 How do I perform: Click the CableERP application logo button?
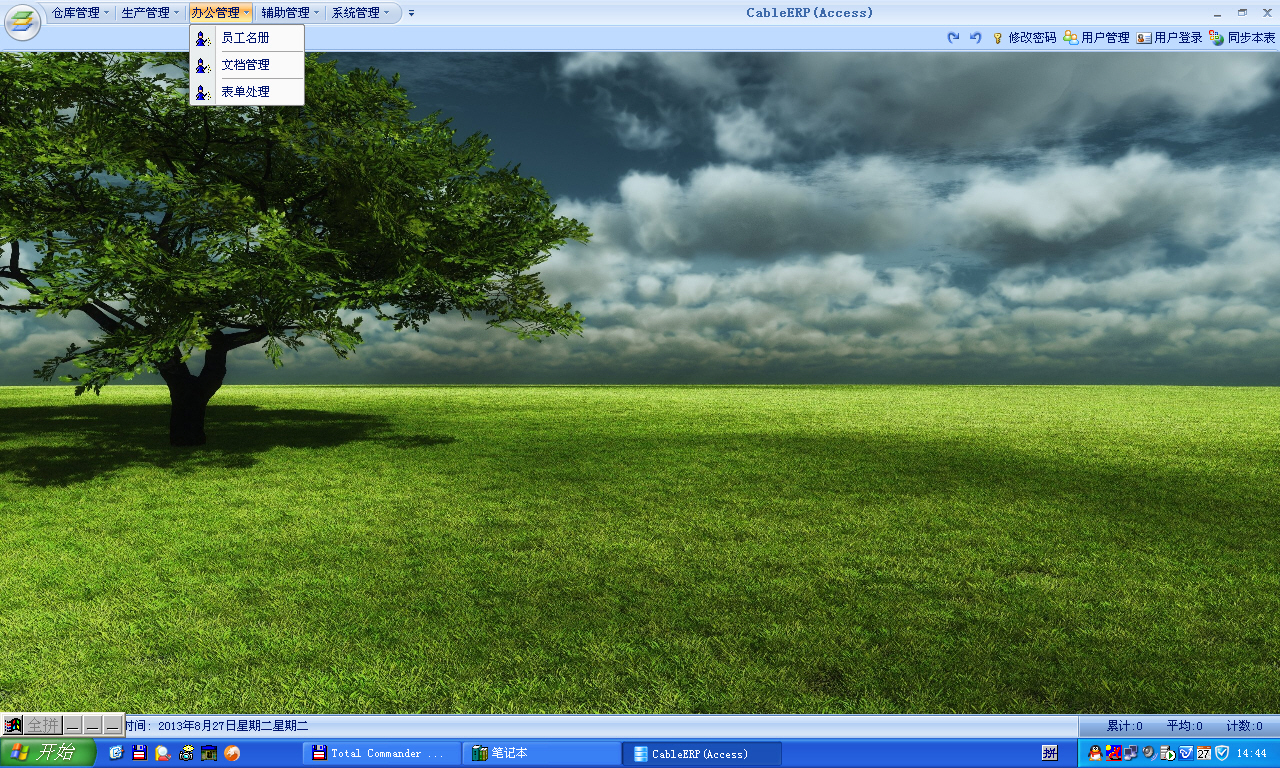22,22
